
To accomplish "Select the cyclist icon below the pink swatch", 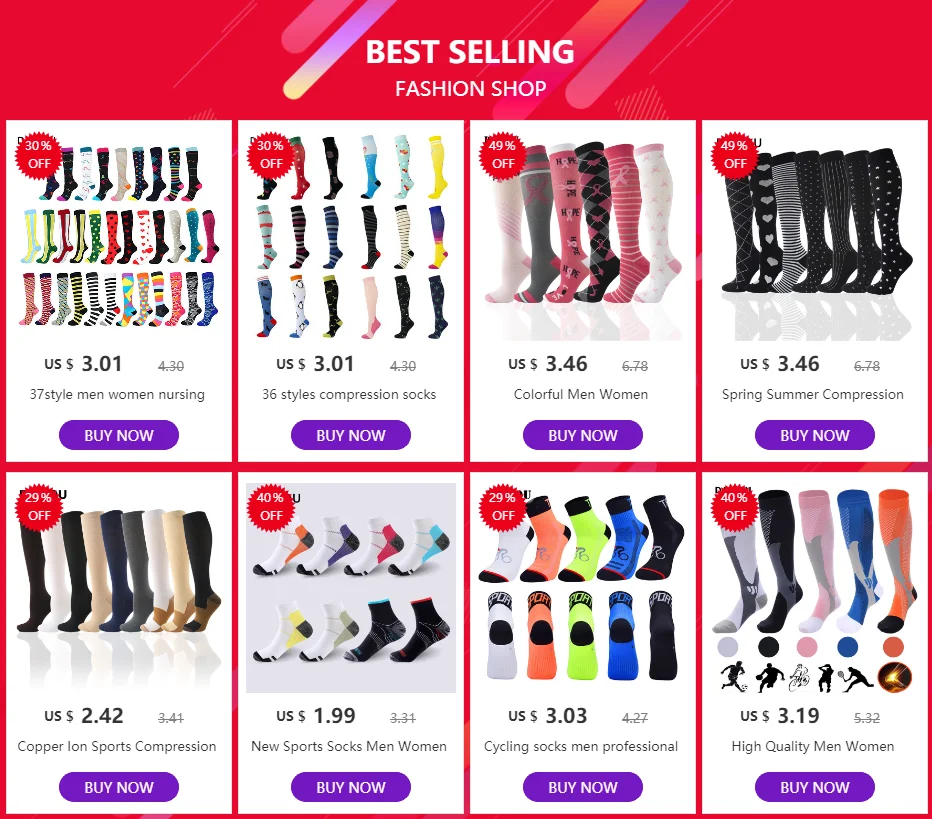I will (x=799, y=678).
